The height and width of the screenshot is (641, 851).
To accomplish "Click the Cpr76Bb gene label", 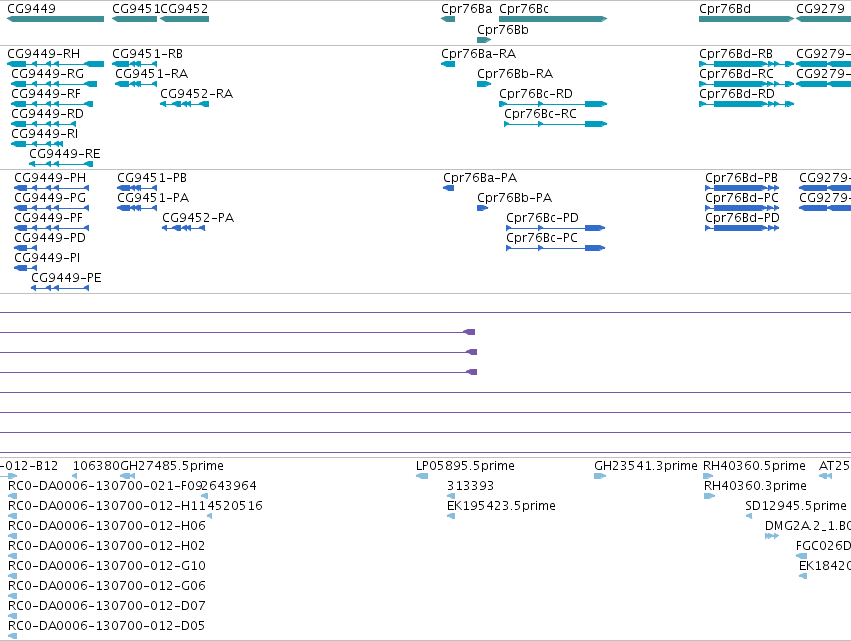I will tap(503, 30).
